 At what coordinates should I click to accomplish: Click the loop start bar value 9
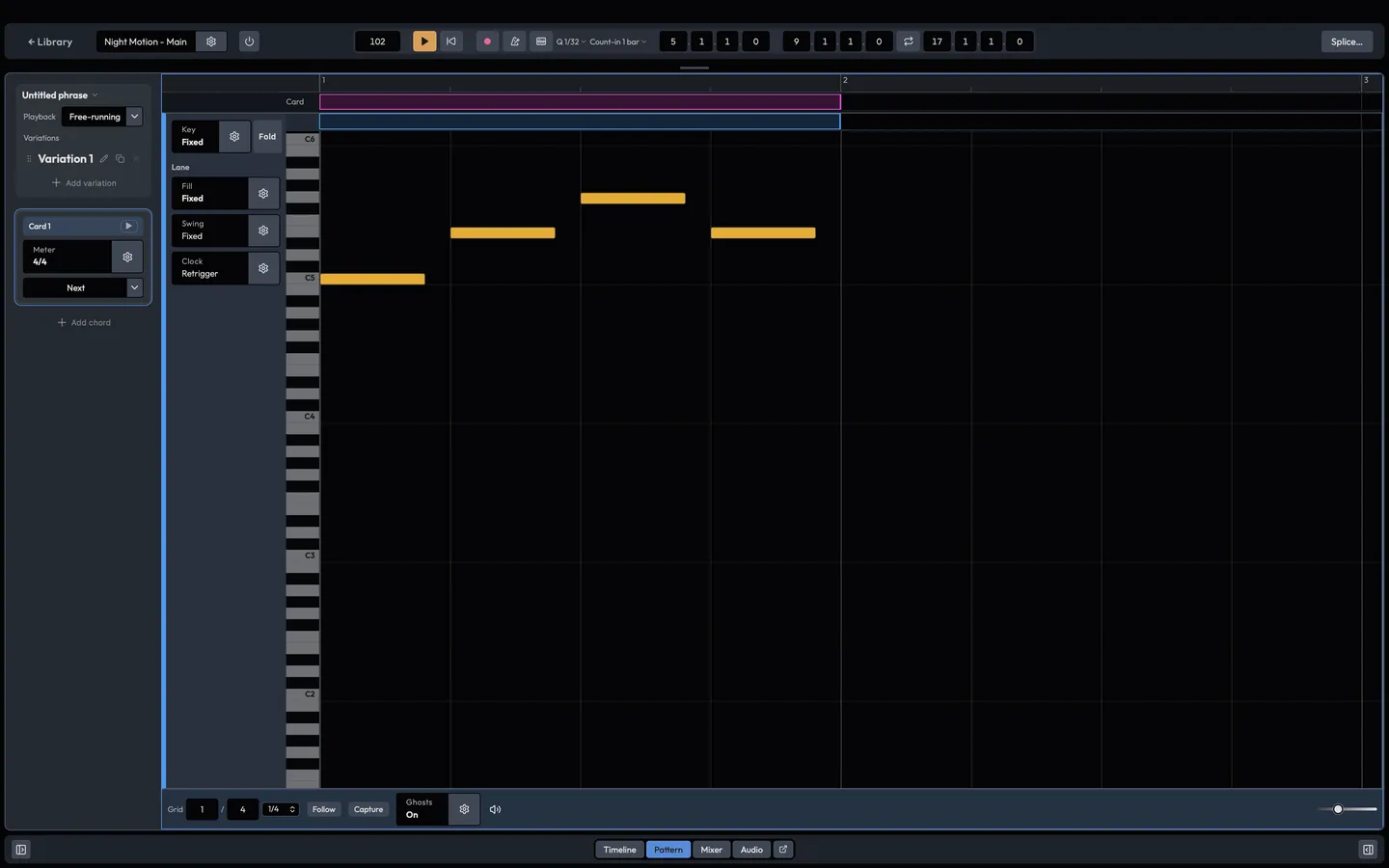click(x=796, y=41)
